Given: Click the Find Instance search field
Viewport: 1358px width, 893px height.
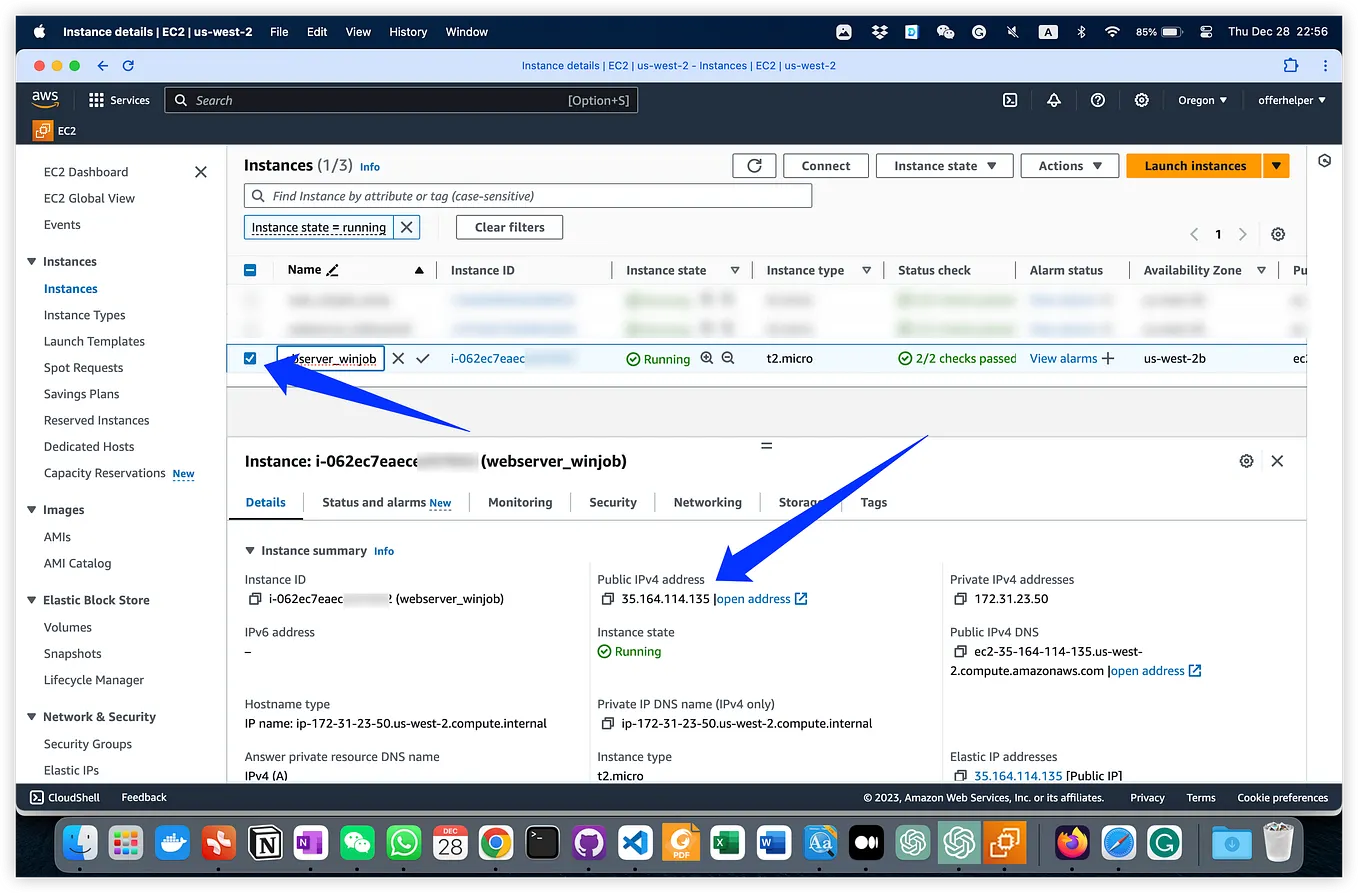Looking at the screenshot, I should click(x=527, y=195).
